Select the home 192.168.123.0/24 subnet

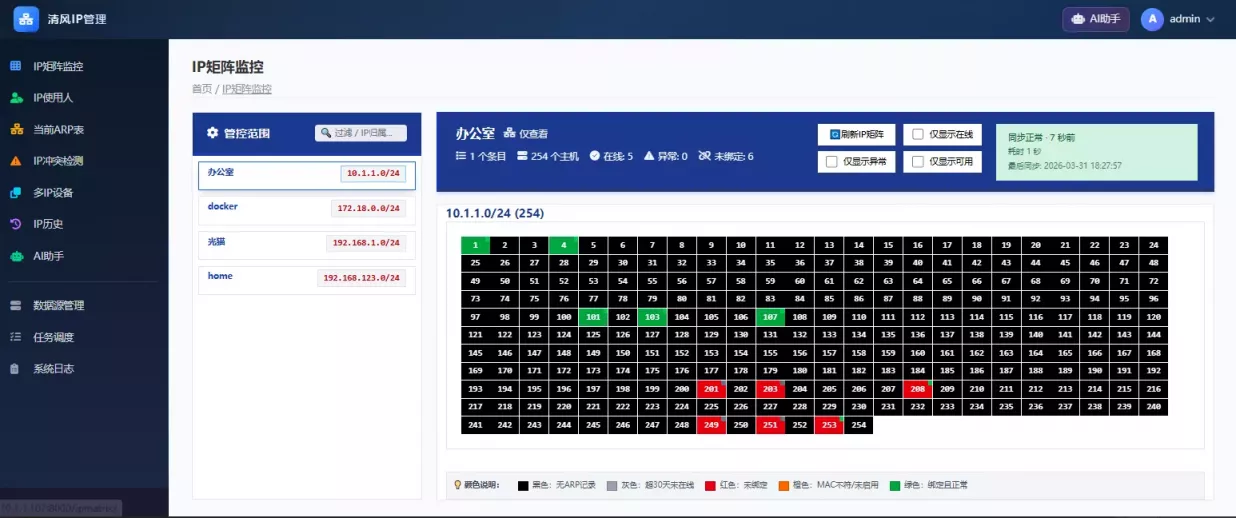[x=304, y=278]
